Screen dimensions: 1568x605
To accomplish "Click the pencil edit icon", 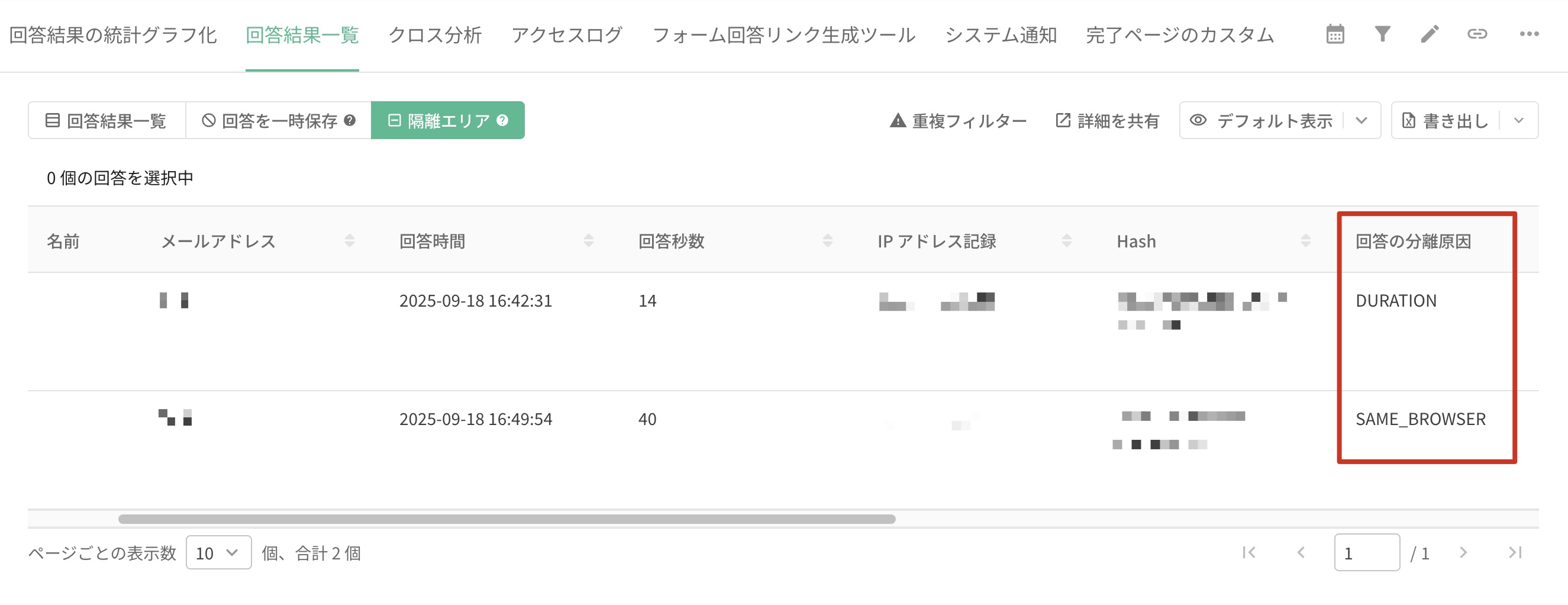I will 1430,34.
